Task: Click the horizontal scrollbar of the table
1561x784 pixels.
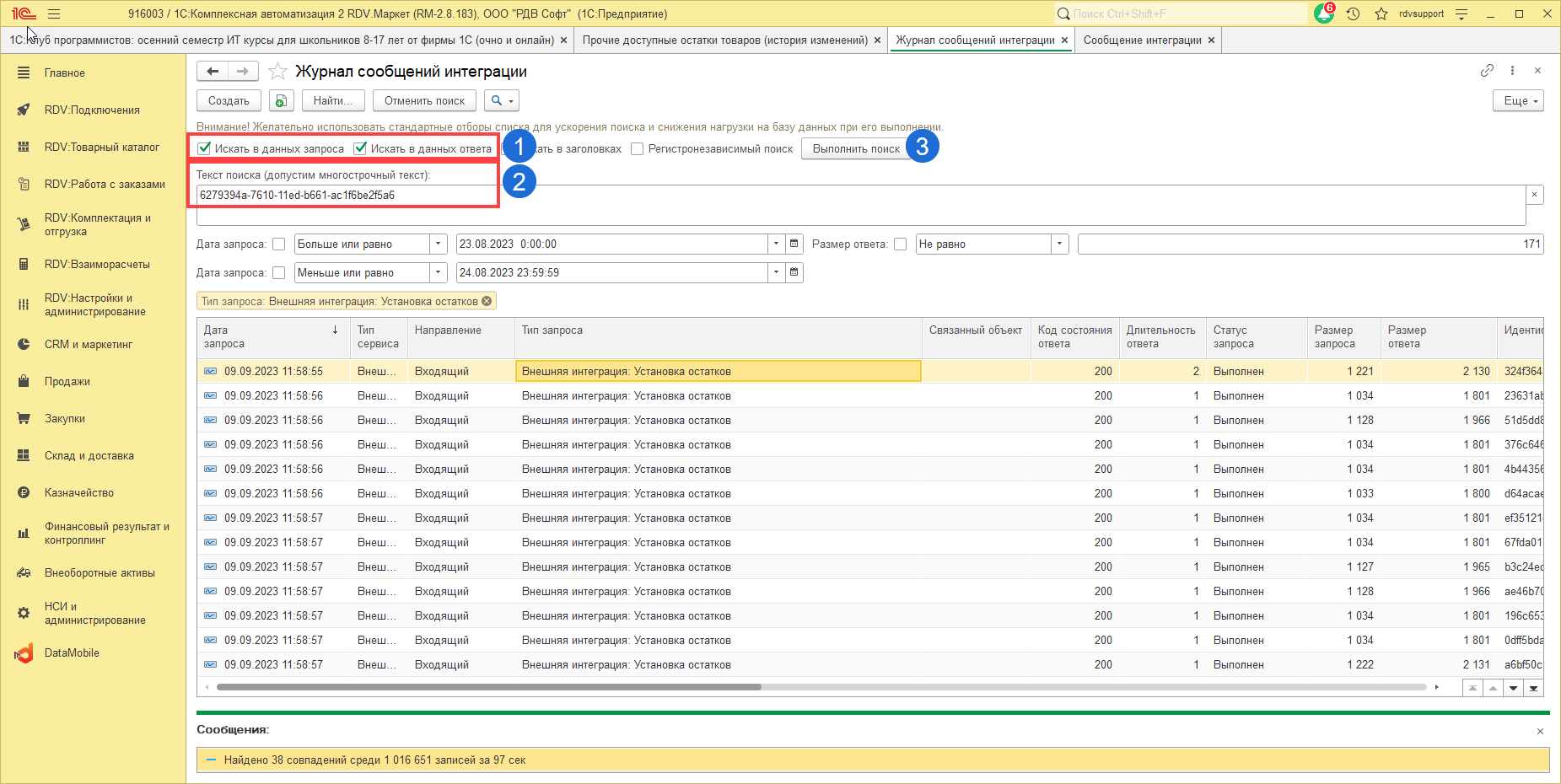Action: [489, 687]
